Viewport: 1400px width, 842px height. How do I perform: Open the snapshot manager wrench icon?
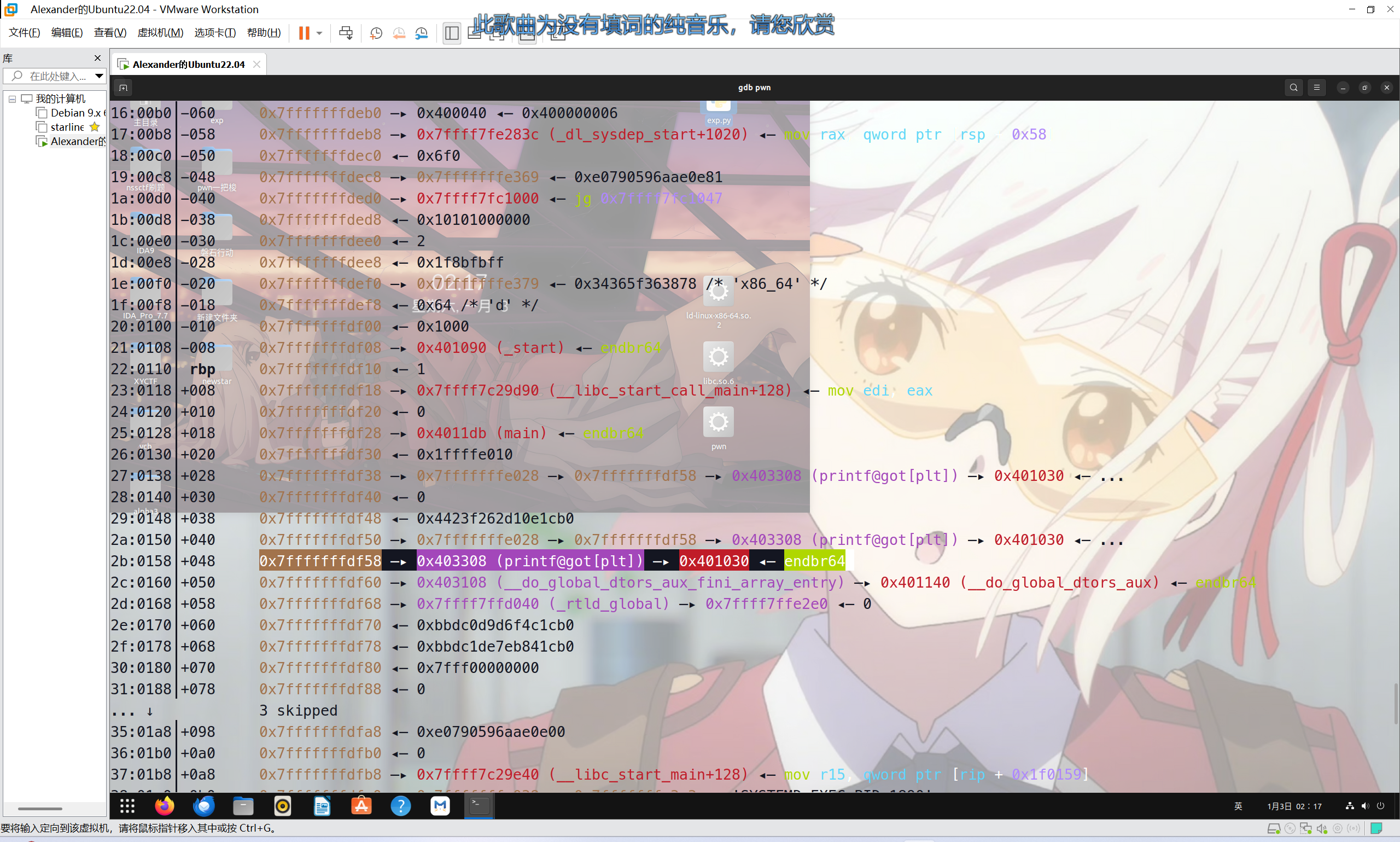pyautogui.click(x=421, y=33)
